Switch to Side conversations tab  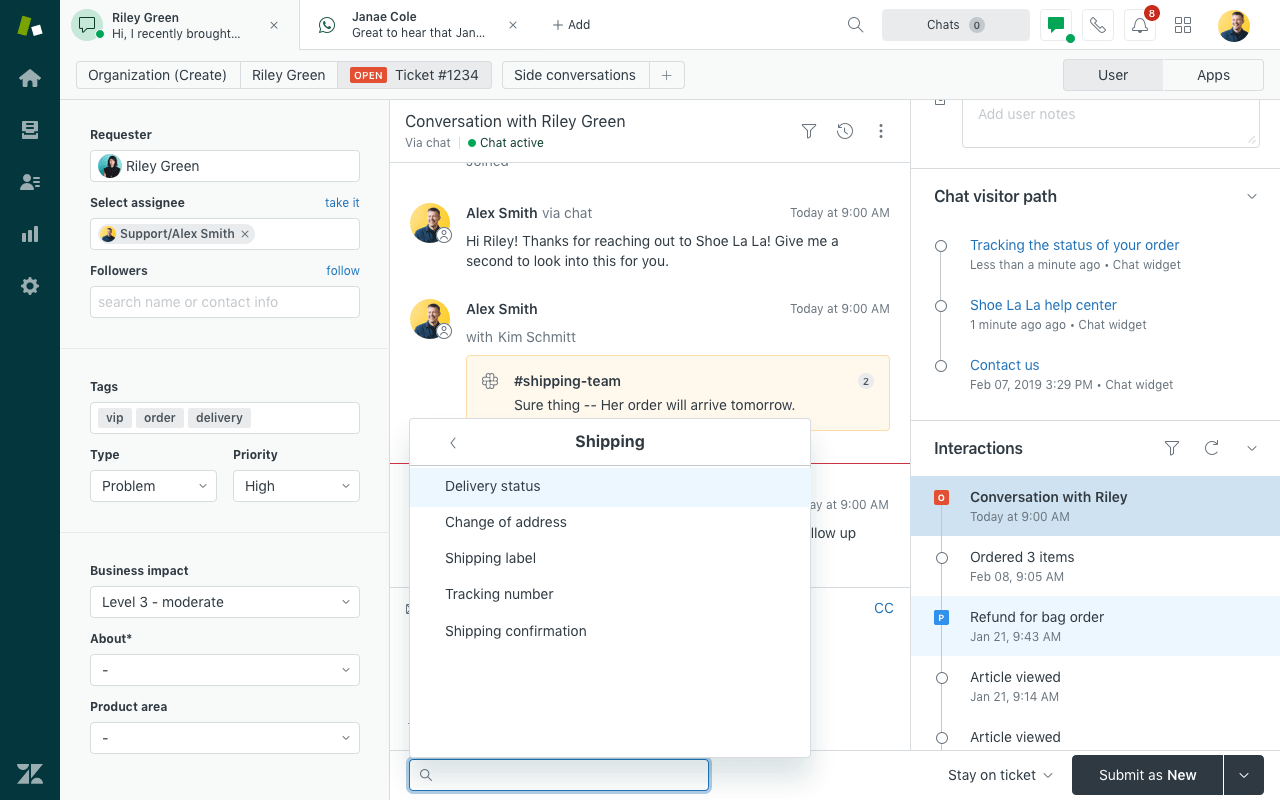(575, 75)
